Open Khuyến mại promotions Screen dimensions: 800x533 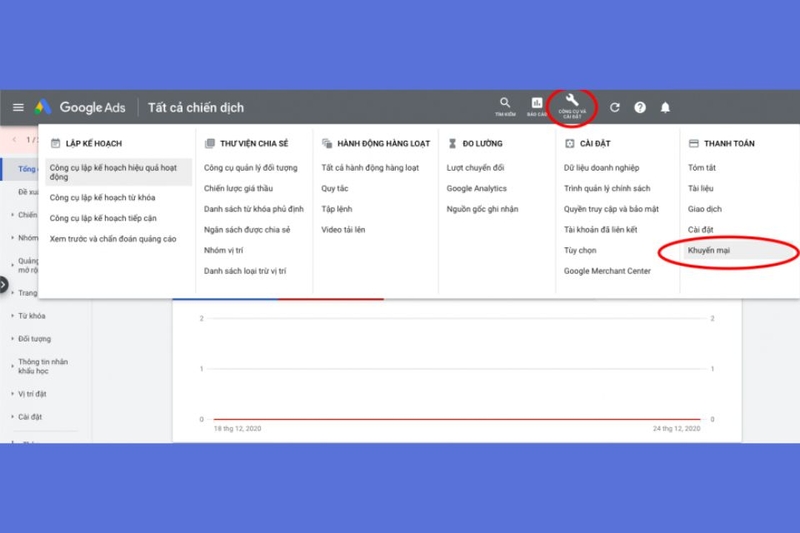[x=709, y=250]
